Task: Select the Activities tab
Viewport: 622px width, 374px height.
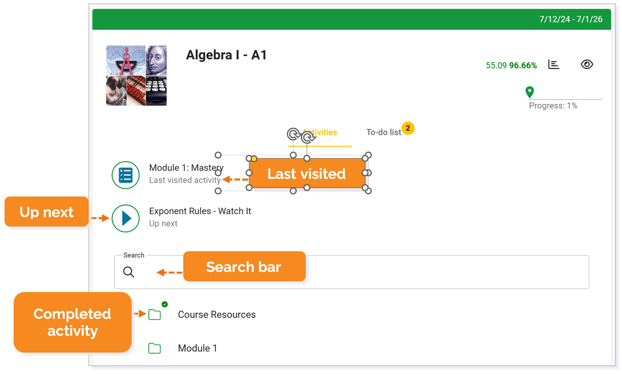Action: point(320,132)
